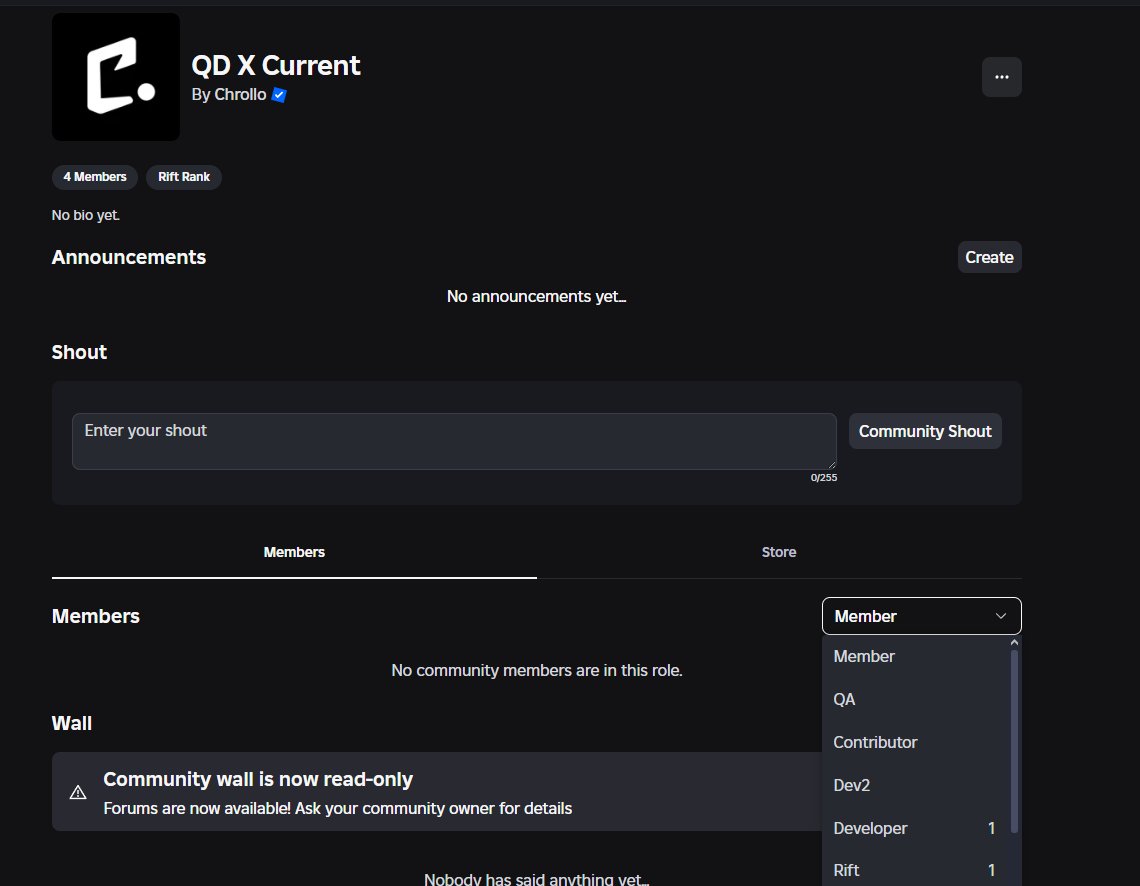Select QA role in the list
1140x886 pixels.
click(916, 699)
